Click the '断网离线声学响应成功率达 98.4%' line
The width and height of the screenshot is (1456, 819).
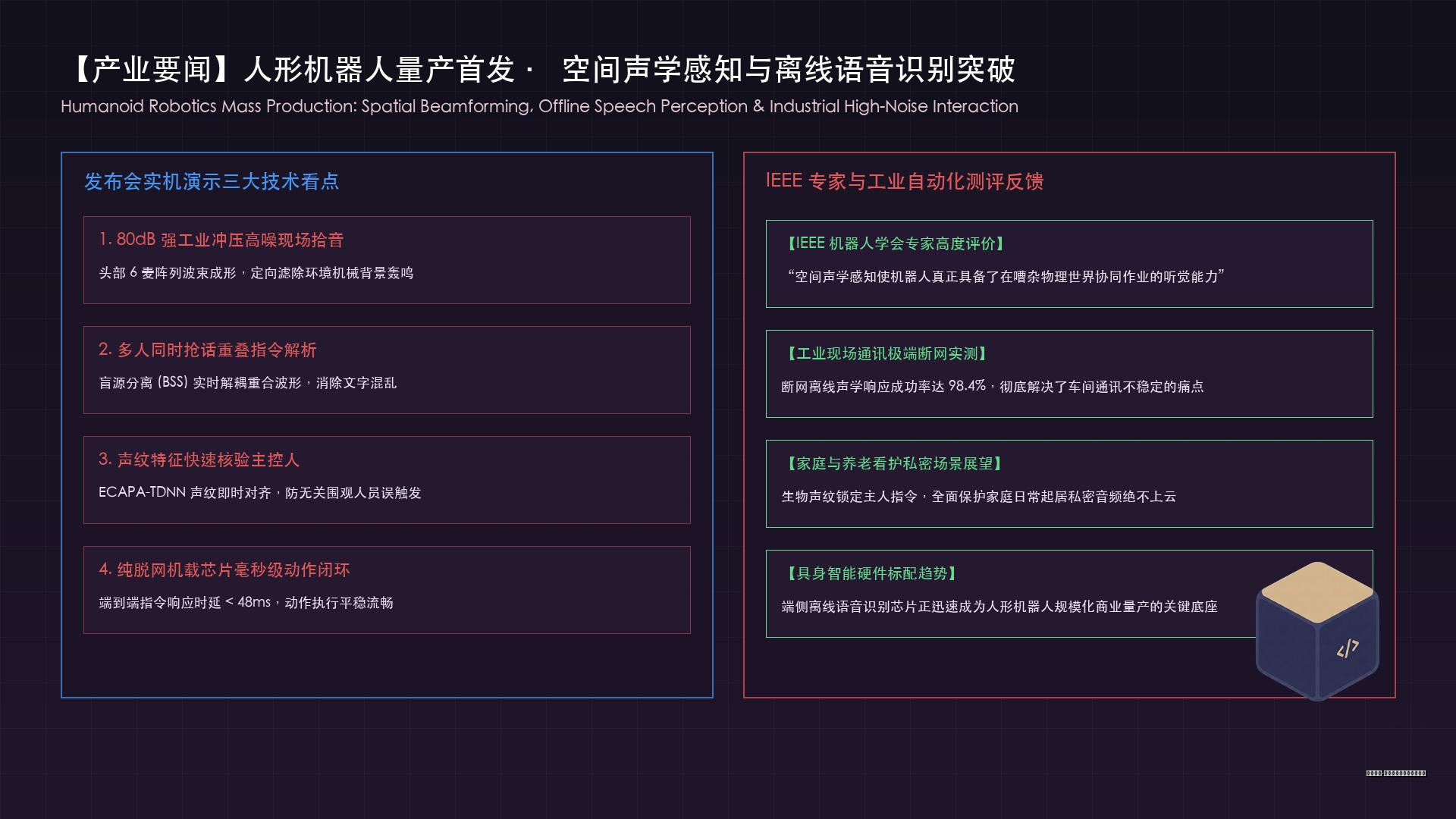pos(993,387)
